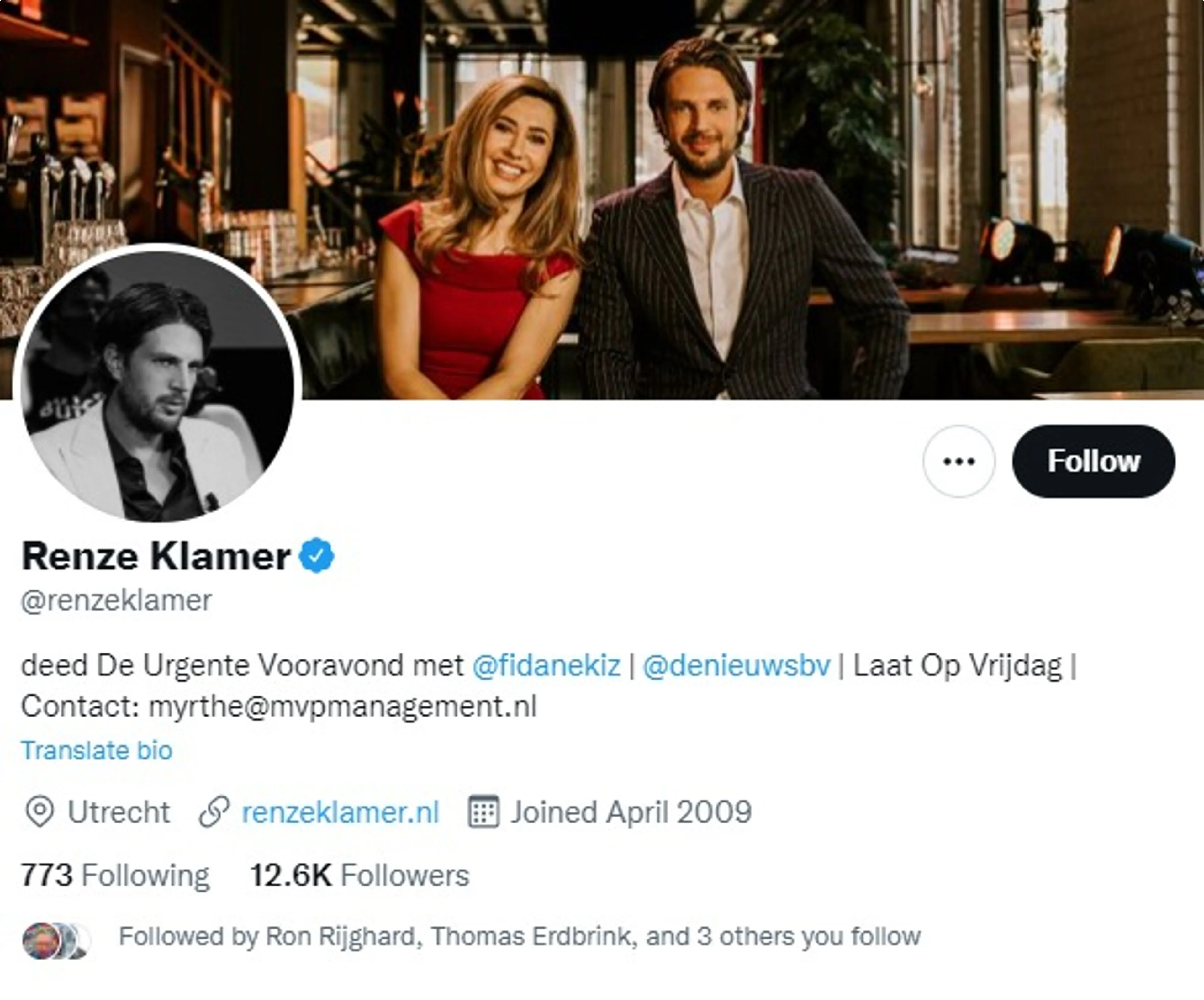Open the three-dots more options menu
Screen dimensions: 1204x1000
pyautogui.click(x=958, y=461)
